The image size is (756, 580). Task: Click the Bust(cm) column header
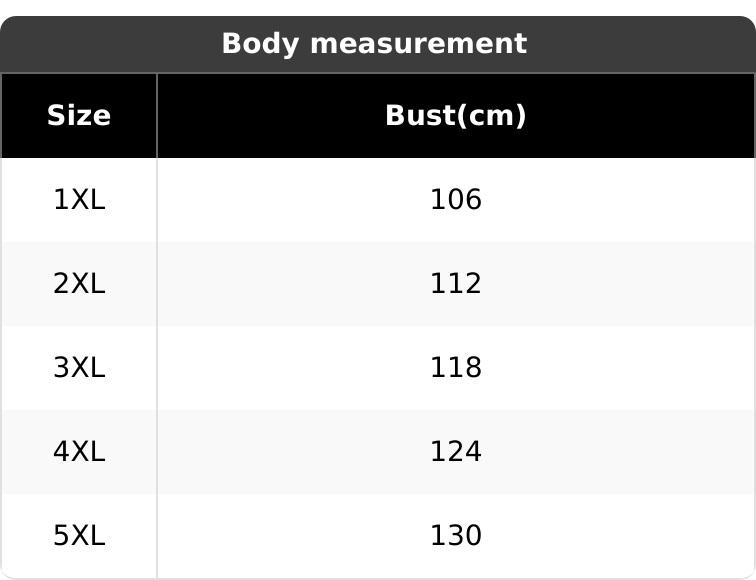coord(455,116)
